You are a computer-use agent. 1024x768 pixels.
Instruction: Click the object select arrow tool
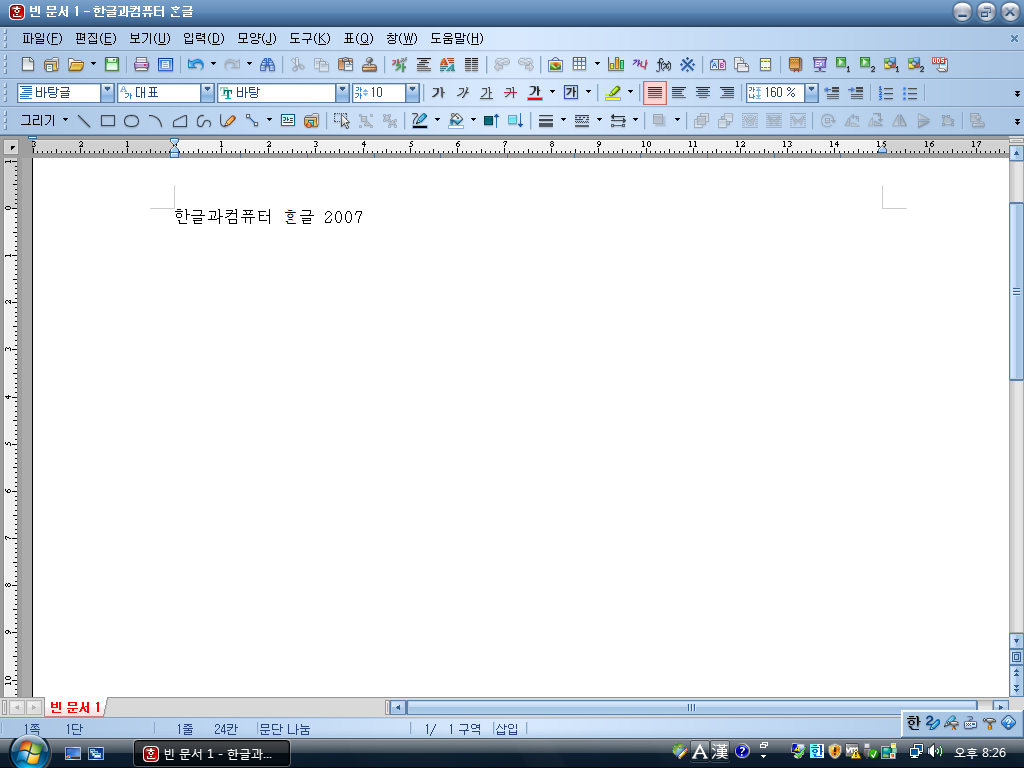click(342, 121)
